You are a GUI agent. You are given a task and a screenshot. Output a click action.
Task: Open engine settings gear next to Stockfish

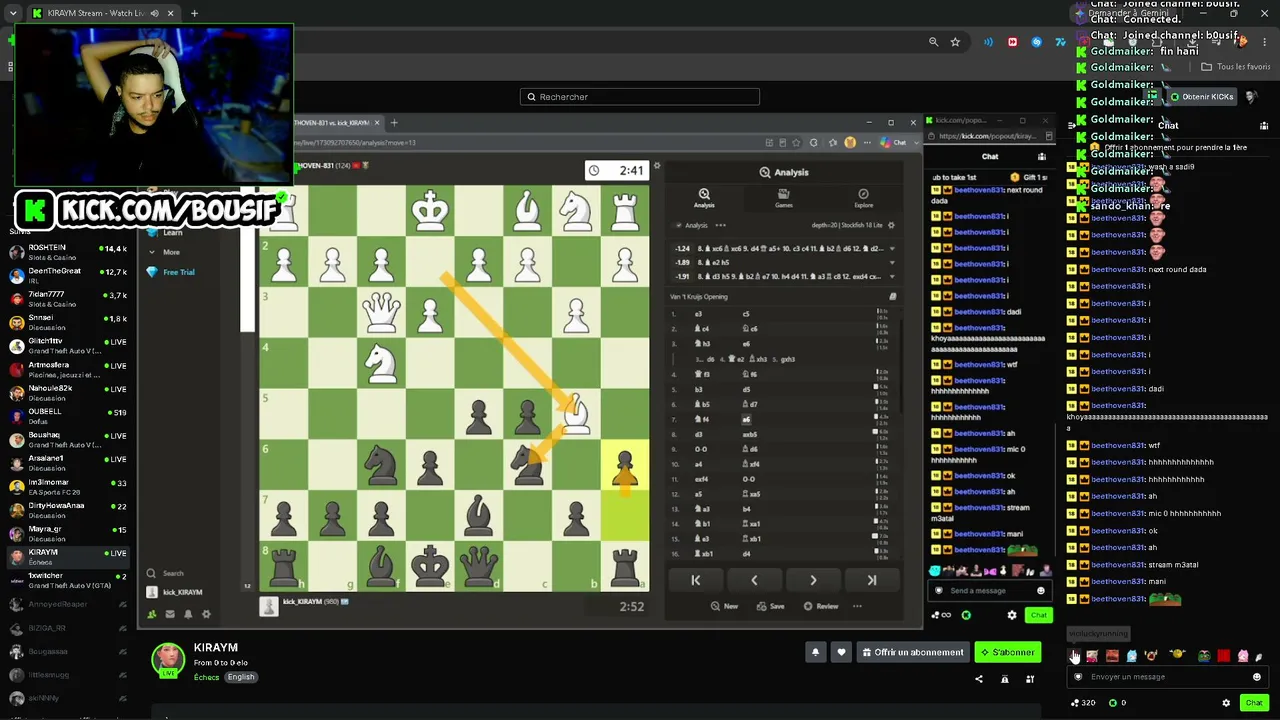[x=892, y=225]
